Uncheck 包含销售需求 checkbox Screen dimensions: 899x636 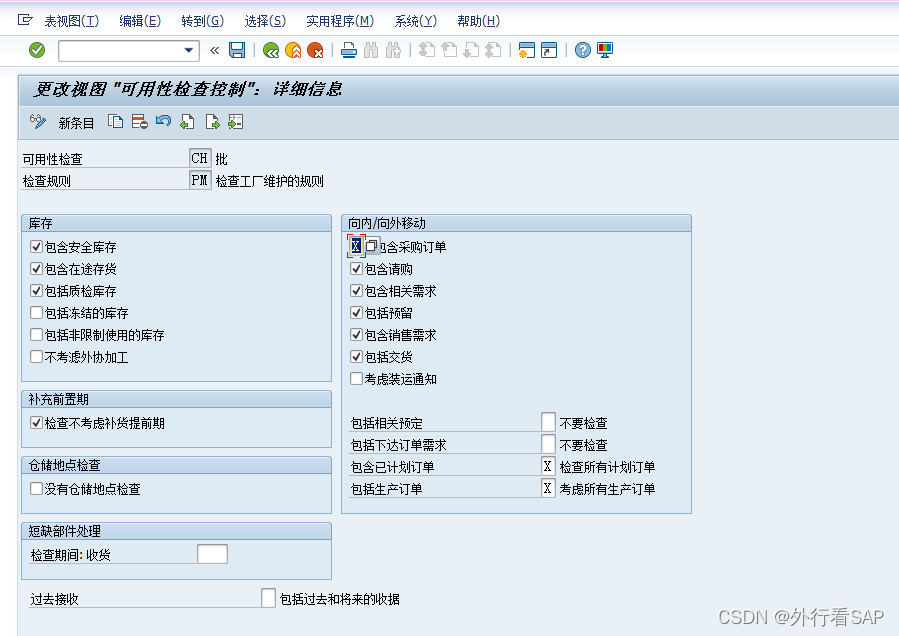pos(356,335)
